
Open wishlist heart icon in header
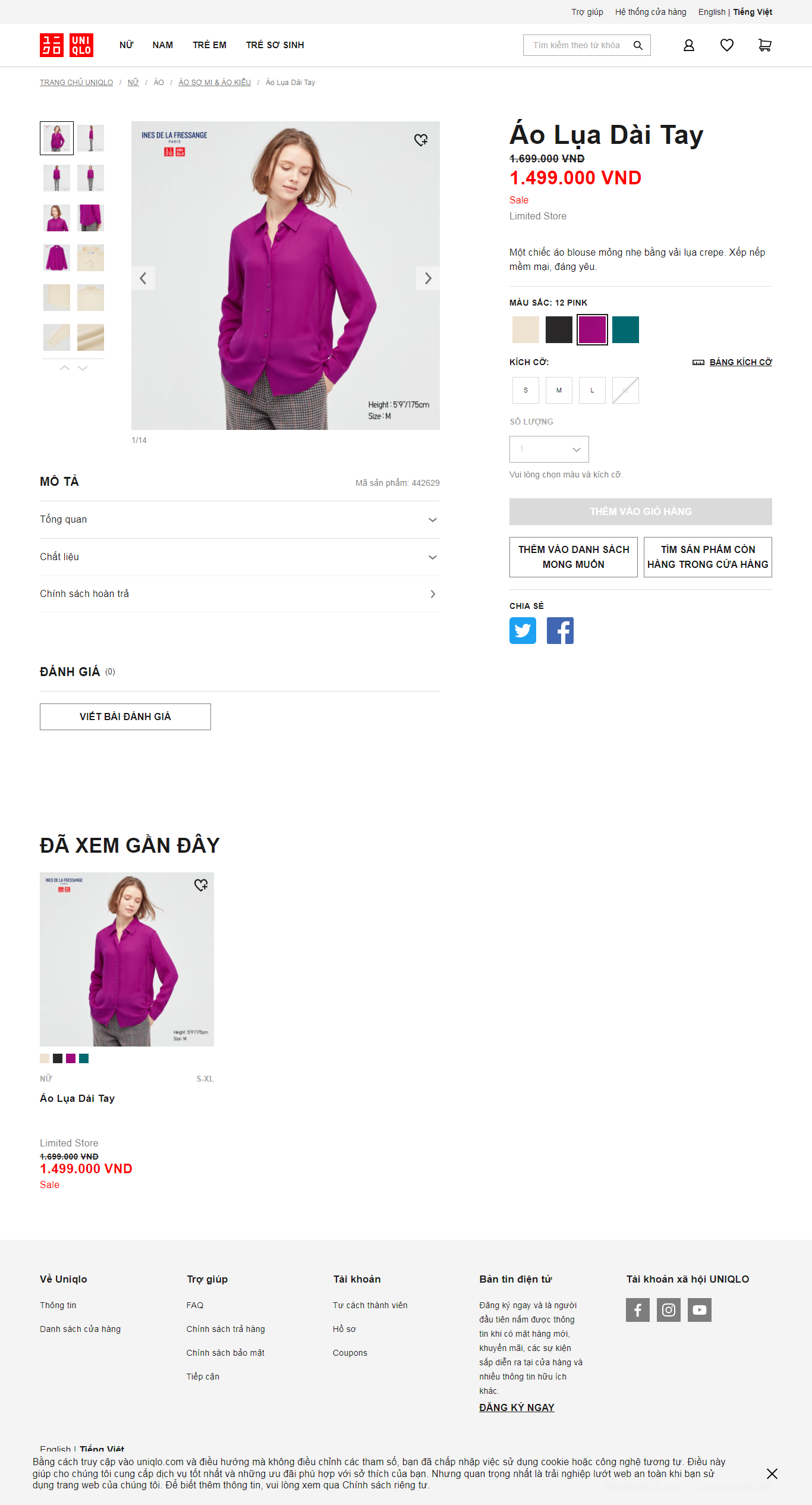coord(726,45)
